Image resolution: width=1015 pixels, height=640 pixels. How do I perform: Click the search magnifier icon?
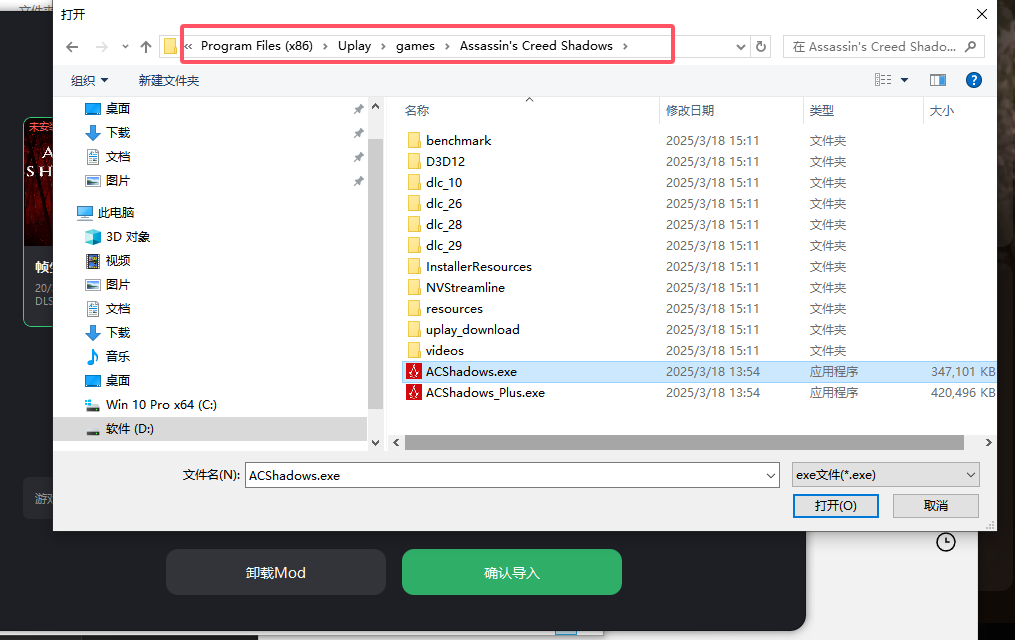(970, 47)
